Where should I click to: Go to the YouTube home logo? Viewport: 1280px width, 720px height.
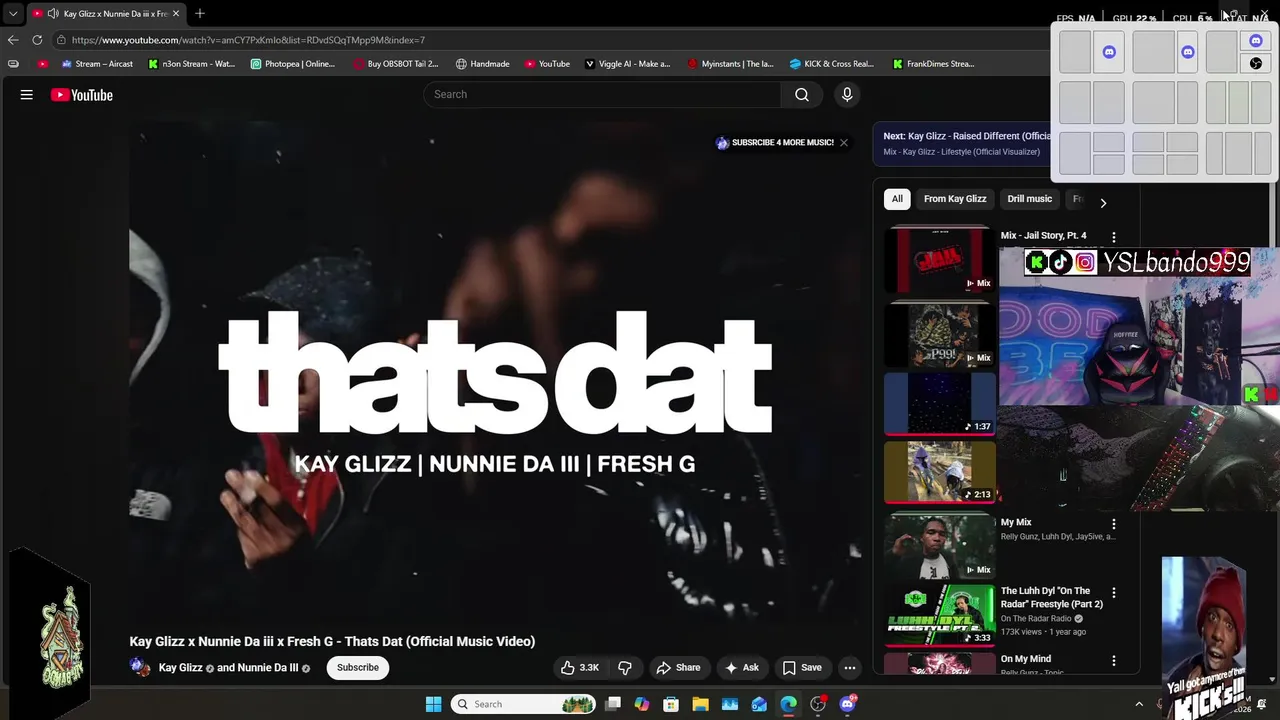pos(82,95)
